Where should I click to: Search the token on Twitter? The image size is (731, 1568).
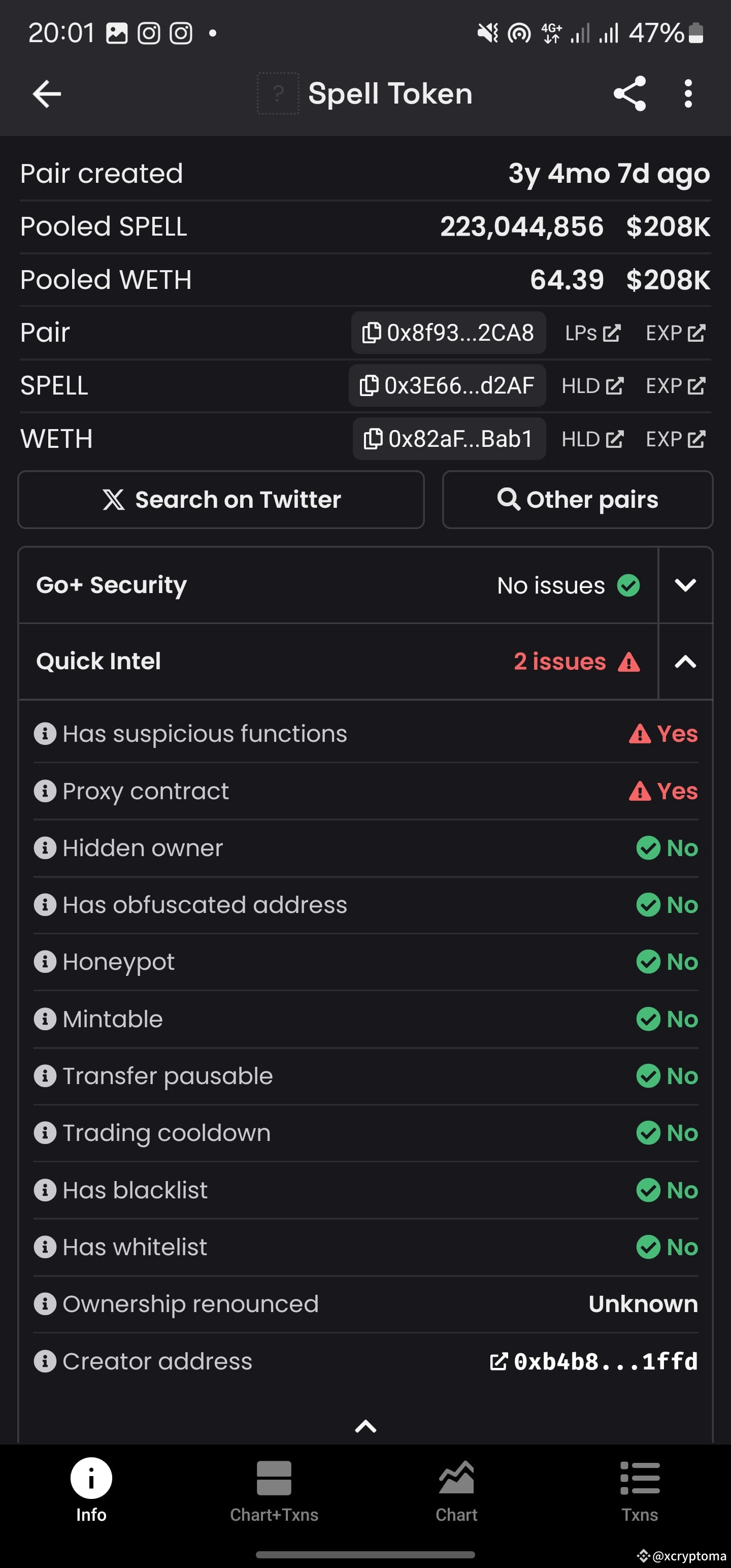pos(221,499)
